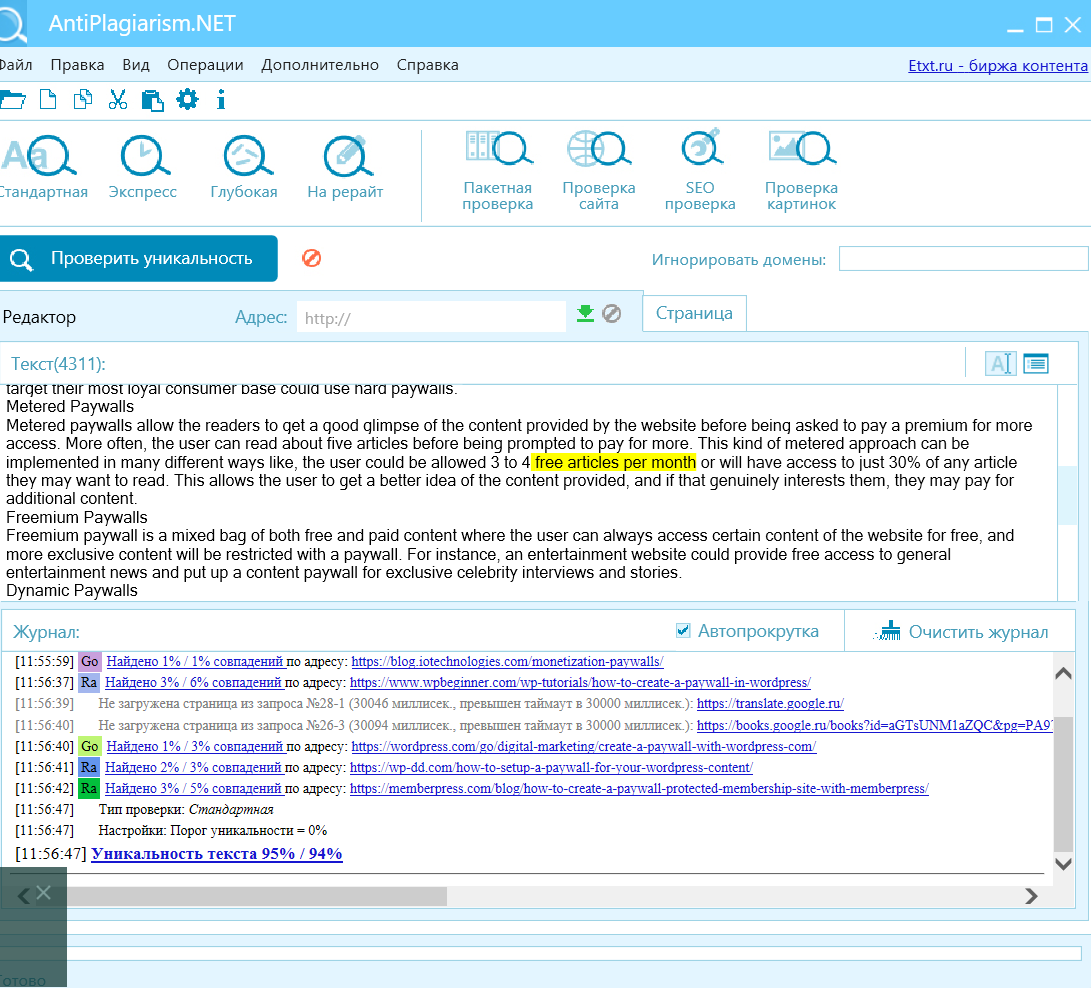The width and height of the screenshot is (1091, 988).
Task: Cut text with the scissors icon
Action: (x=118, y=99)
